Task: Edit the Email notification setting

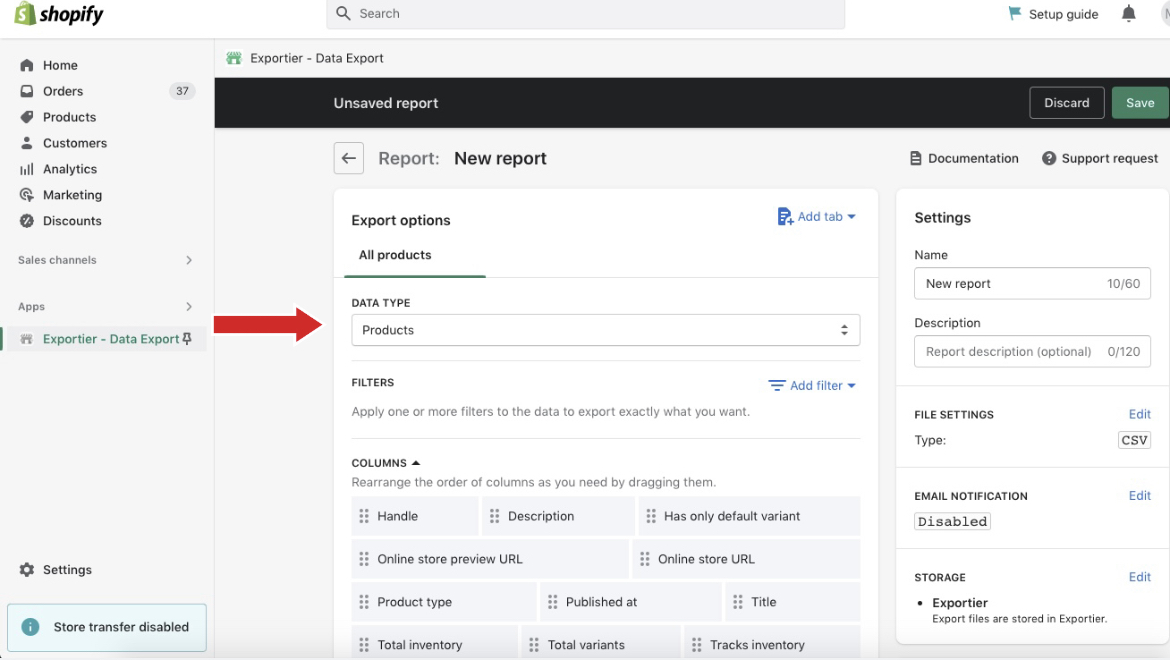Action: (x=1139, y=496)
